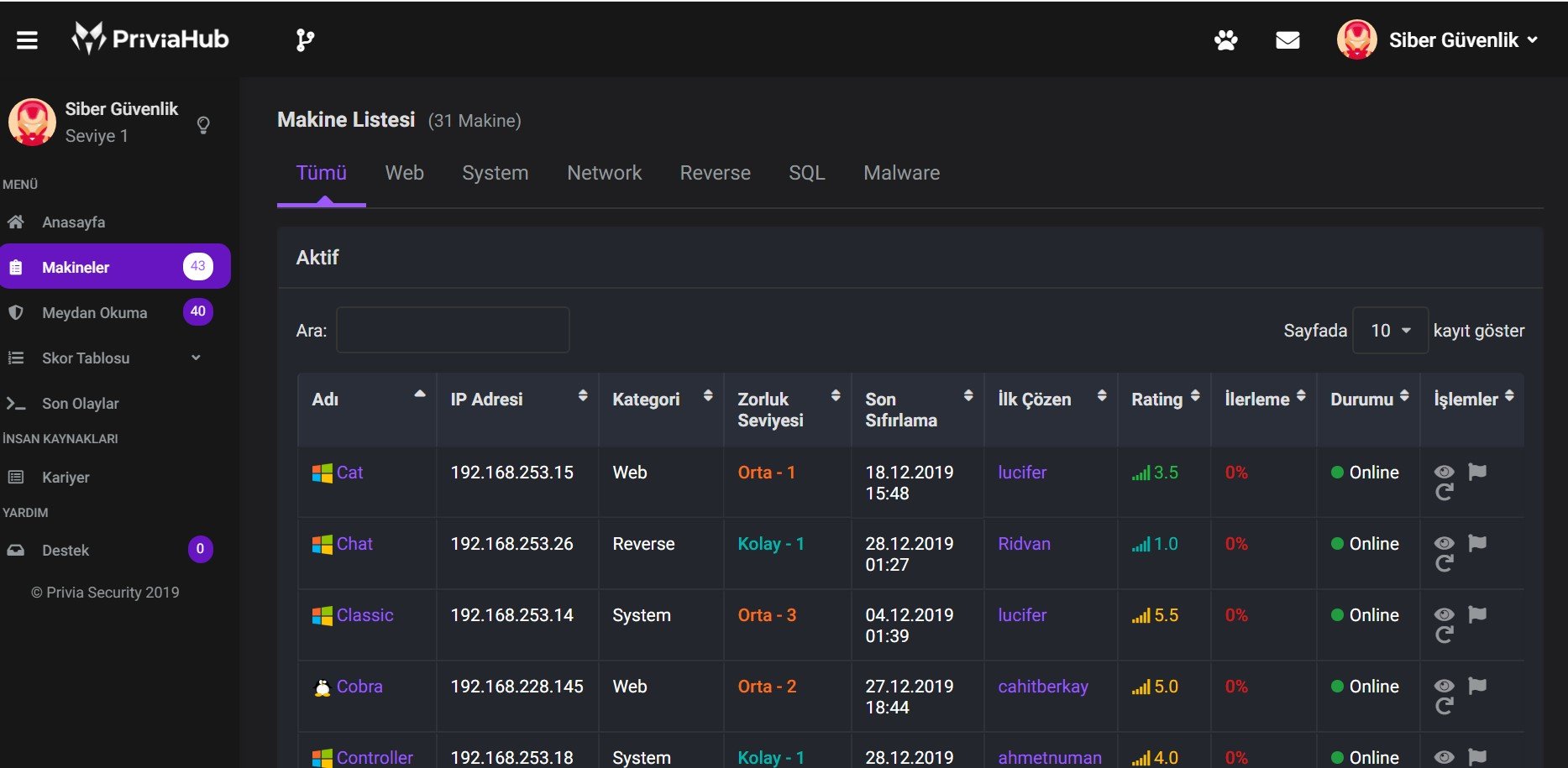The image size is (1568, 768).
Task: Click the Kariyer list icon
Action: (15, 477)
